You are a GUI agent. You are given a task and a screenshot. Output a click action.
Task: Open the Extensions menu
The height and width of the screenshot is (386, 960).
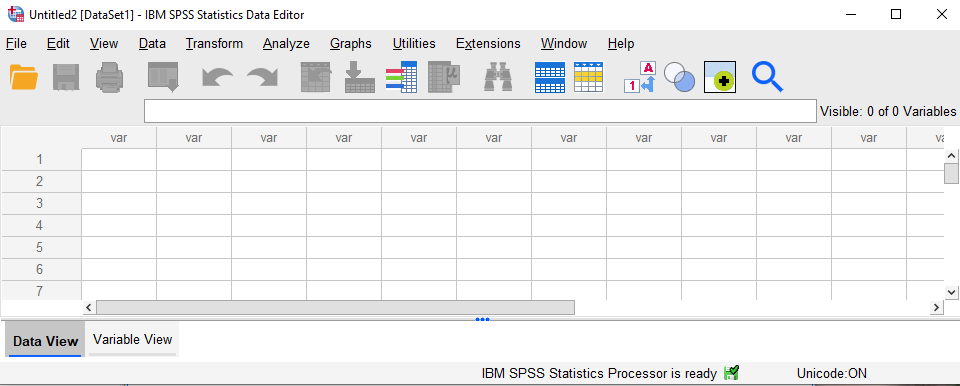[488, 44]
